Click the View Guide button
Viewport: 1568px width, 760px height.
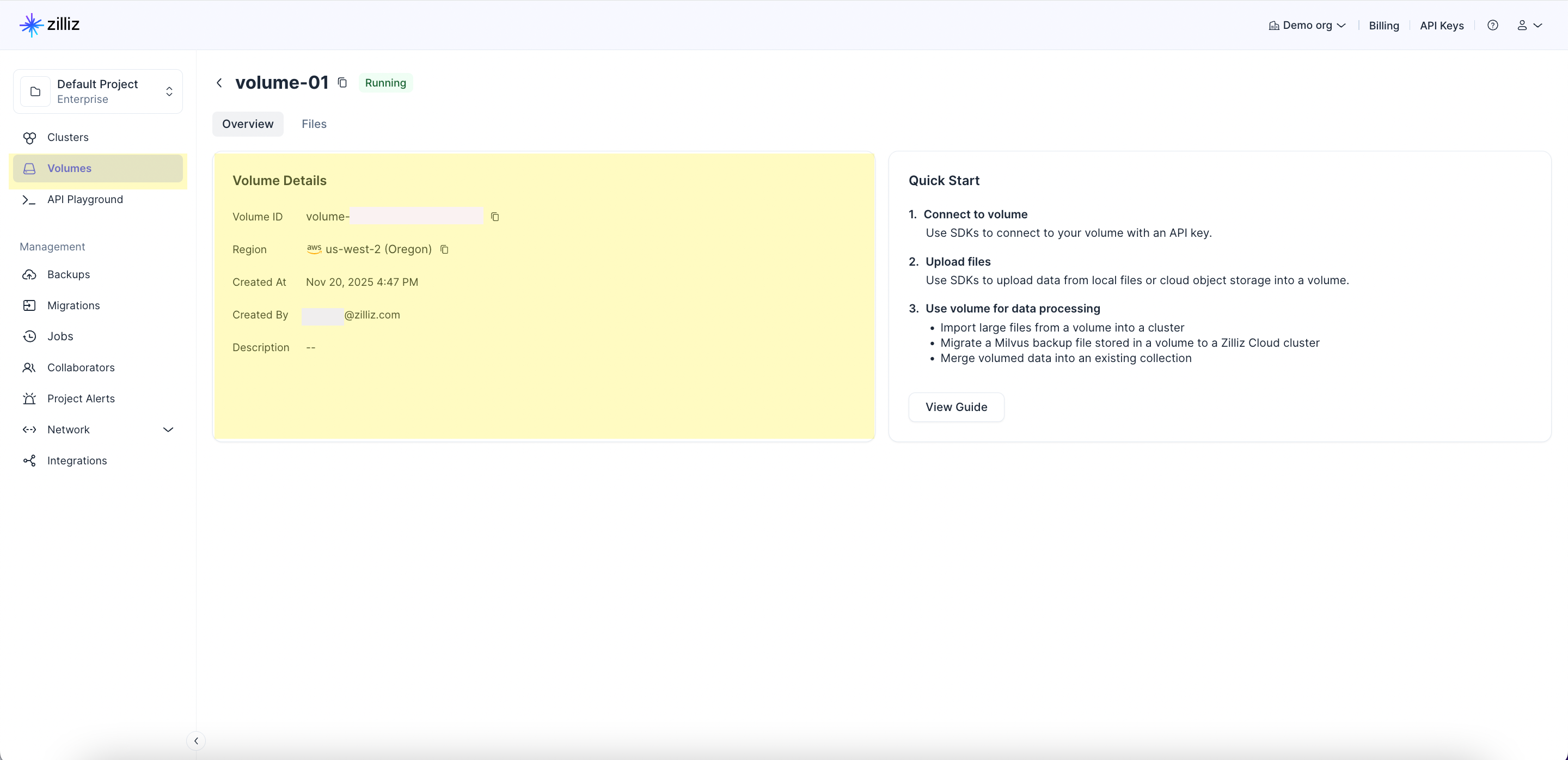point(955,407)
